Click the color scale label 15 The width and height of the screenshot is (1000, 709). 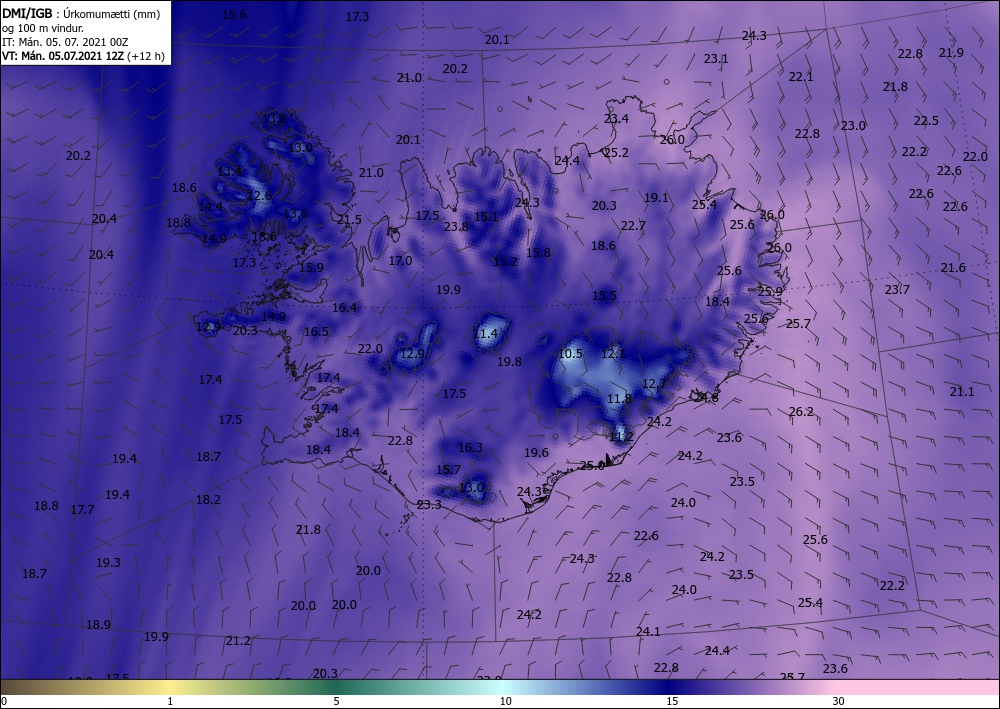click(x=672, y=701)
